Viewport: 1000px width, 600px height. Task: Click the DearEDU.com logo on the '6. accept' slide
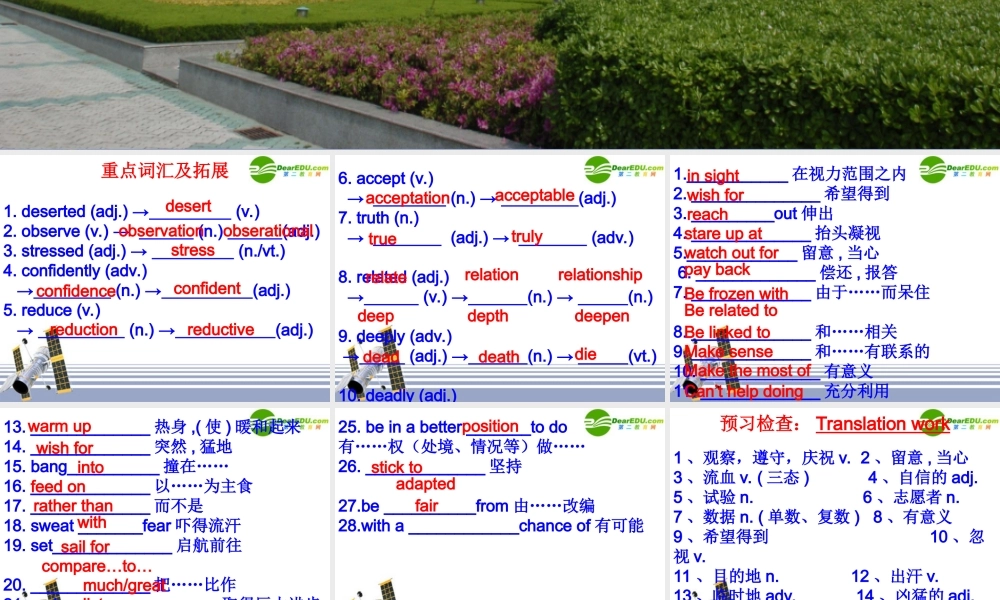coord(624,169)
